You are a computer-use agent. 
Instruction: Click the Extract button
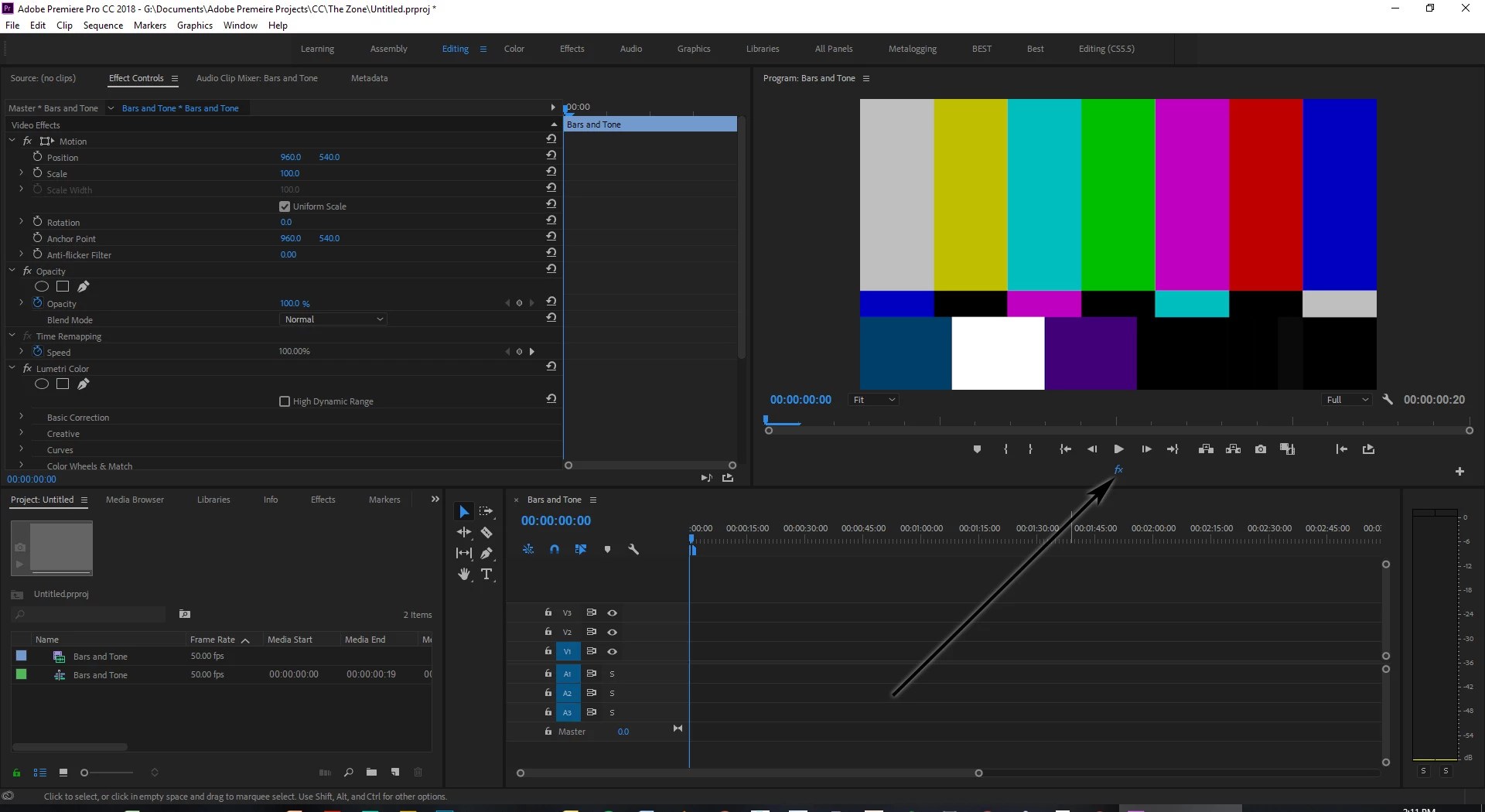coord(1233,449)
